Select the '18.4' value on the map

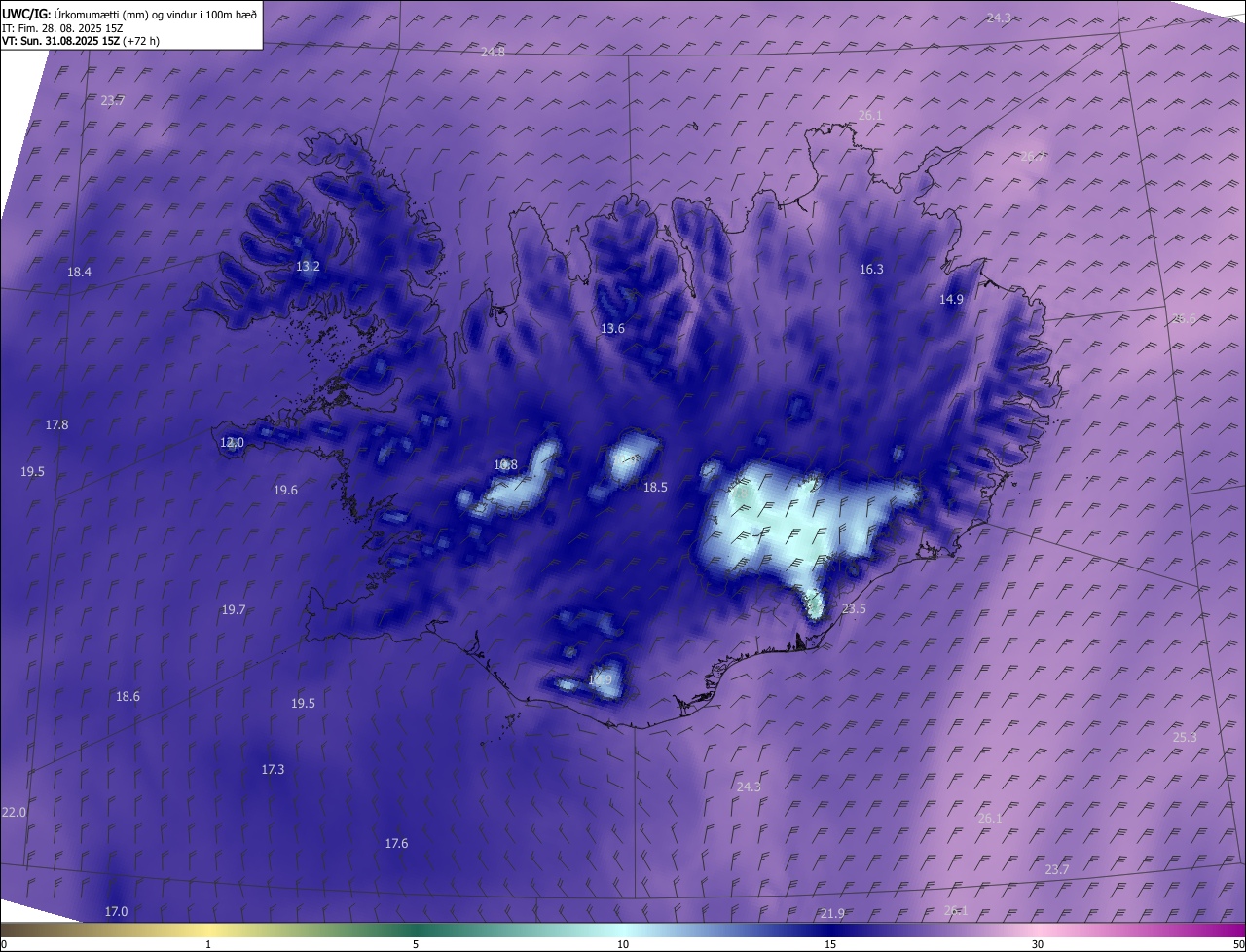tap(80, 273)
